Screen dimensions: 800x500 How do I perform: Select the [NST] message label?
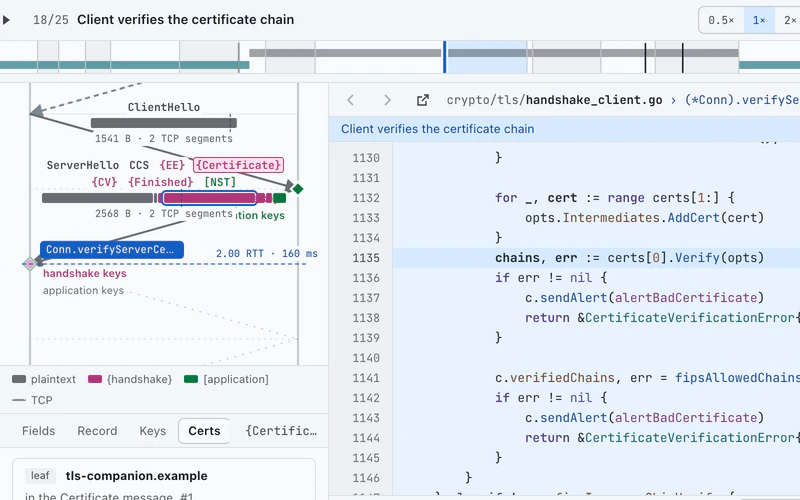pyautogui.click(x=220, y=182)
